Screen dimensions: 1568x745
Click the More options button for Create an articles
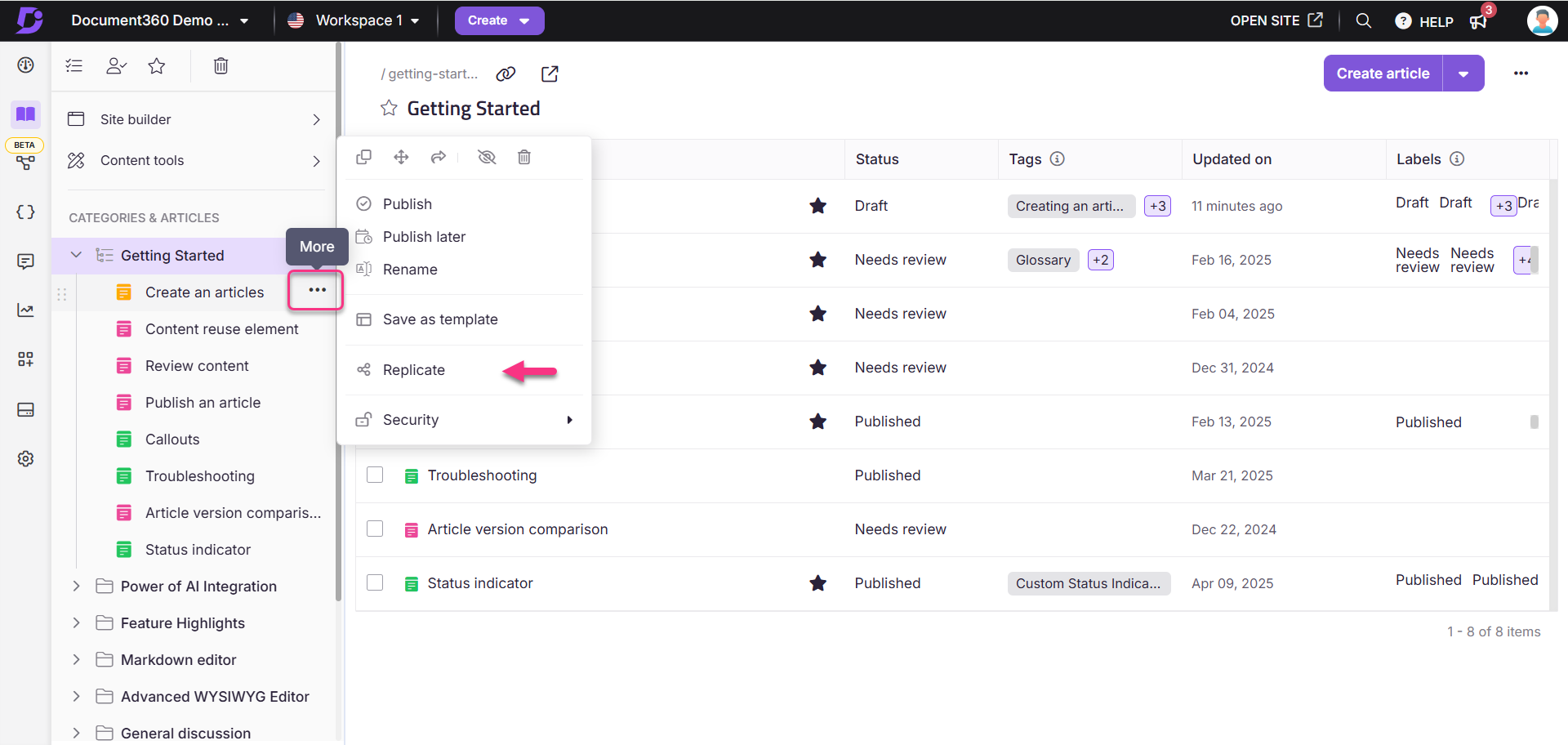click(x=317, y=290)
